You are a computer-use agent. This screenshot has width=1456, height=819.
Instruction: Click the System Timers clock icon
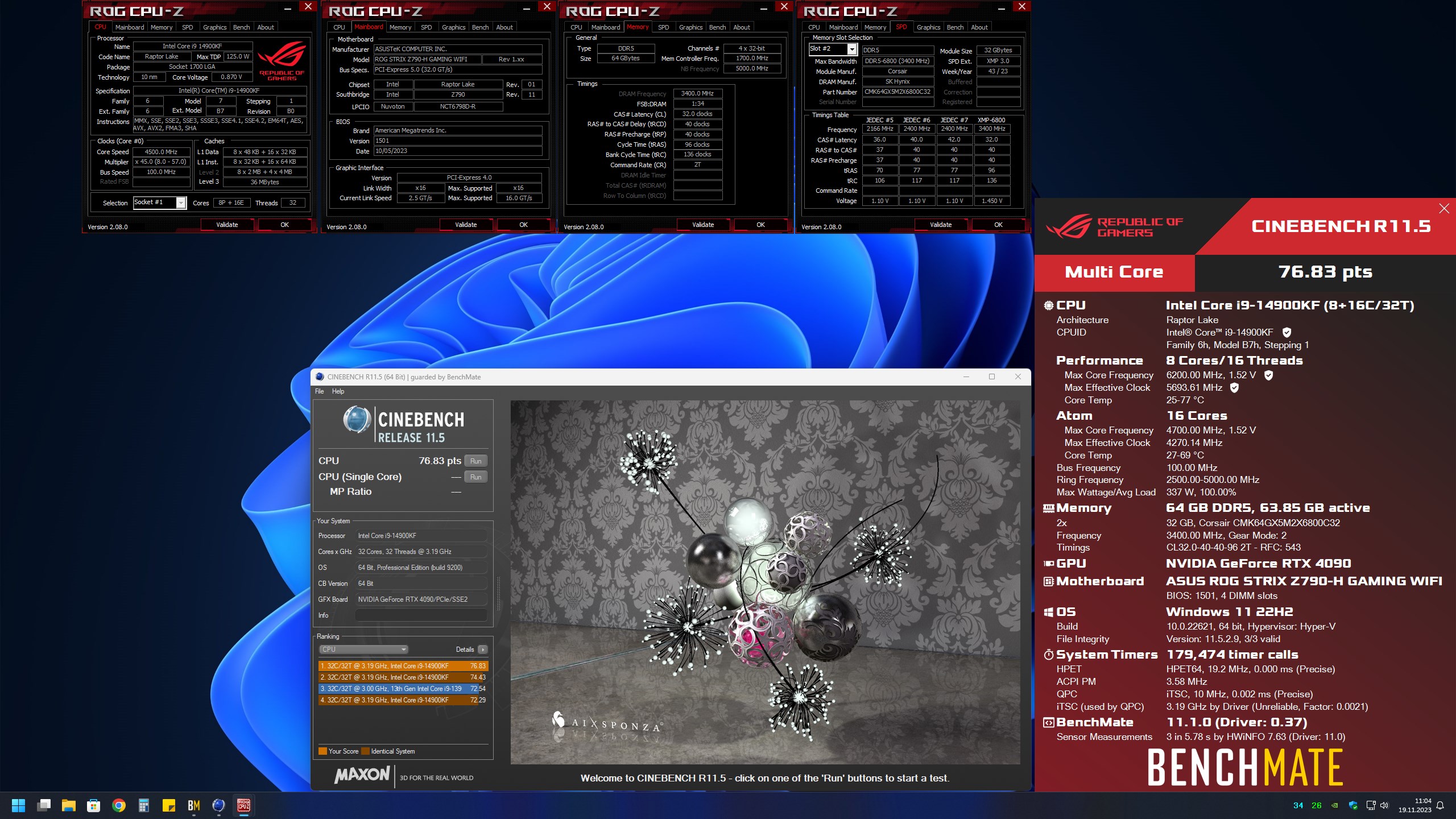coord(1048,655)
